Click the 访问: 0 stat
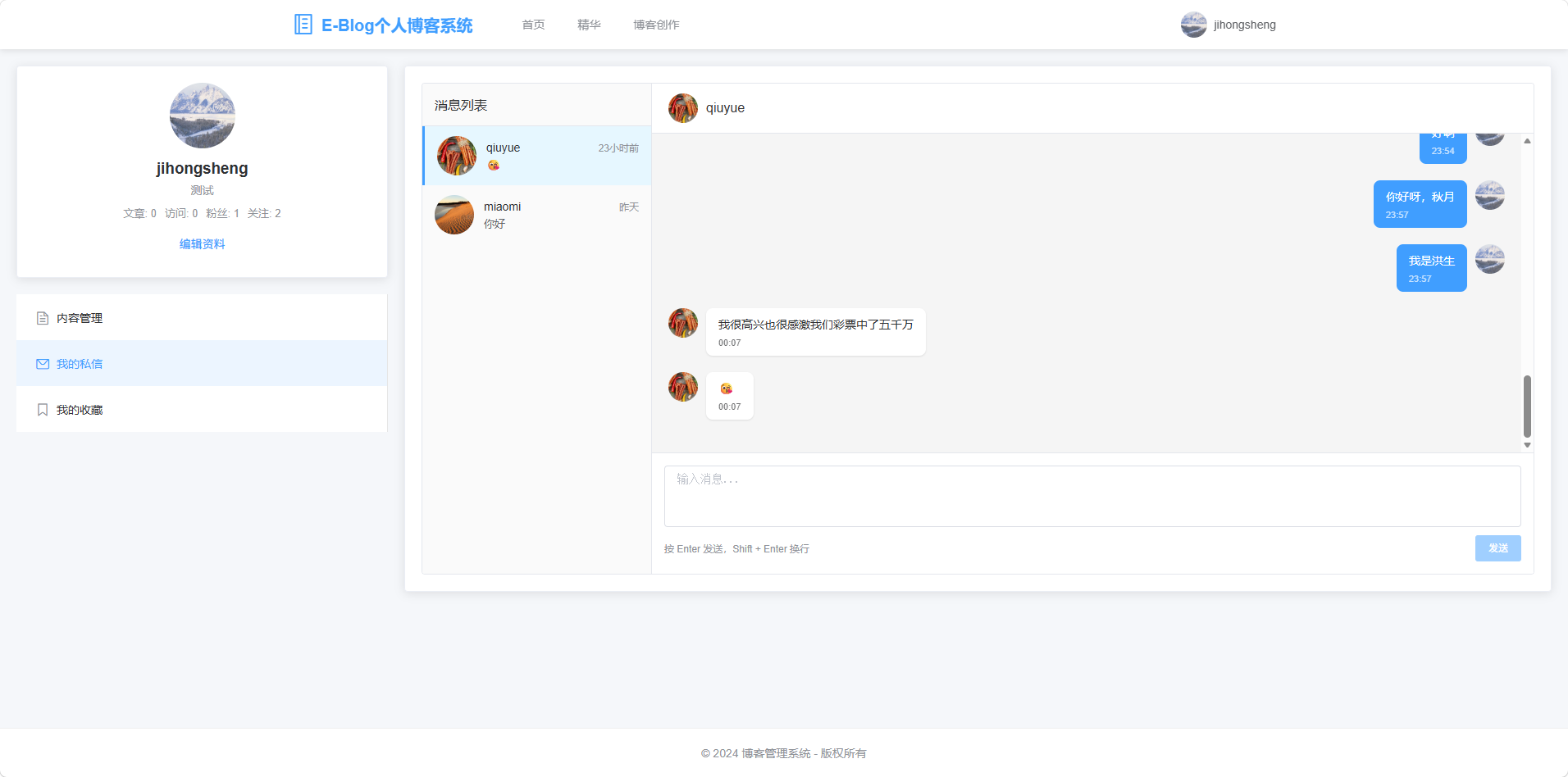Viewport: 1568px width, 777px height. pyautogui.click(x=181, y=213)
